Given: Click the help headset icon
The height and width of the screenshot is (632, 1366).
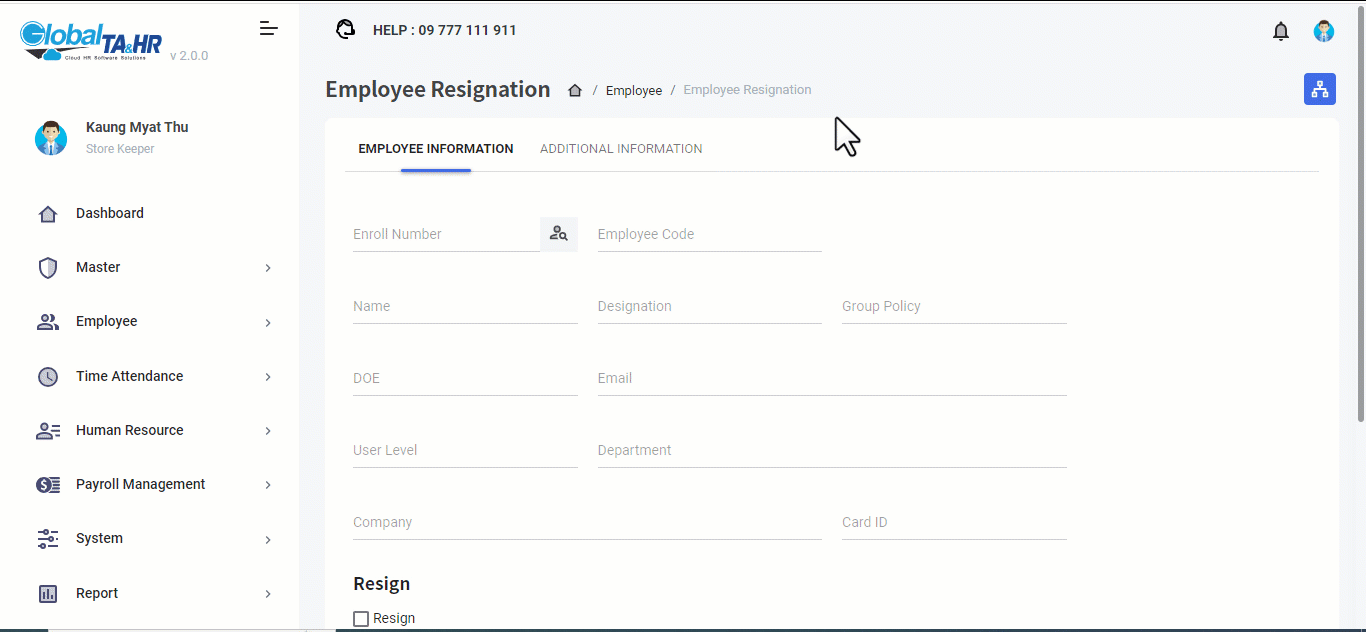Looking at the screenshot, I should click(x=346, y=30).
